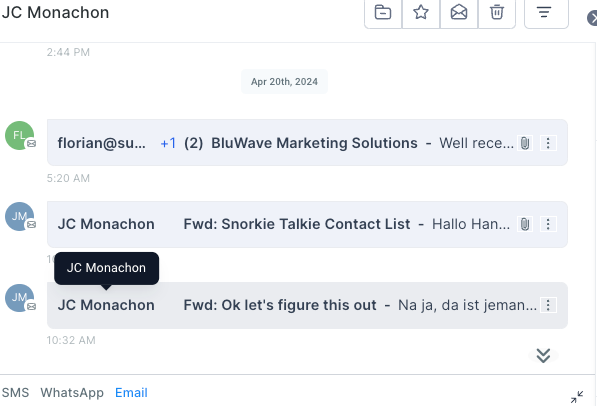597x406 pixels.
Task: Open three-dot menu on BluWave Marketing email
Action: click(548, 143)
